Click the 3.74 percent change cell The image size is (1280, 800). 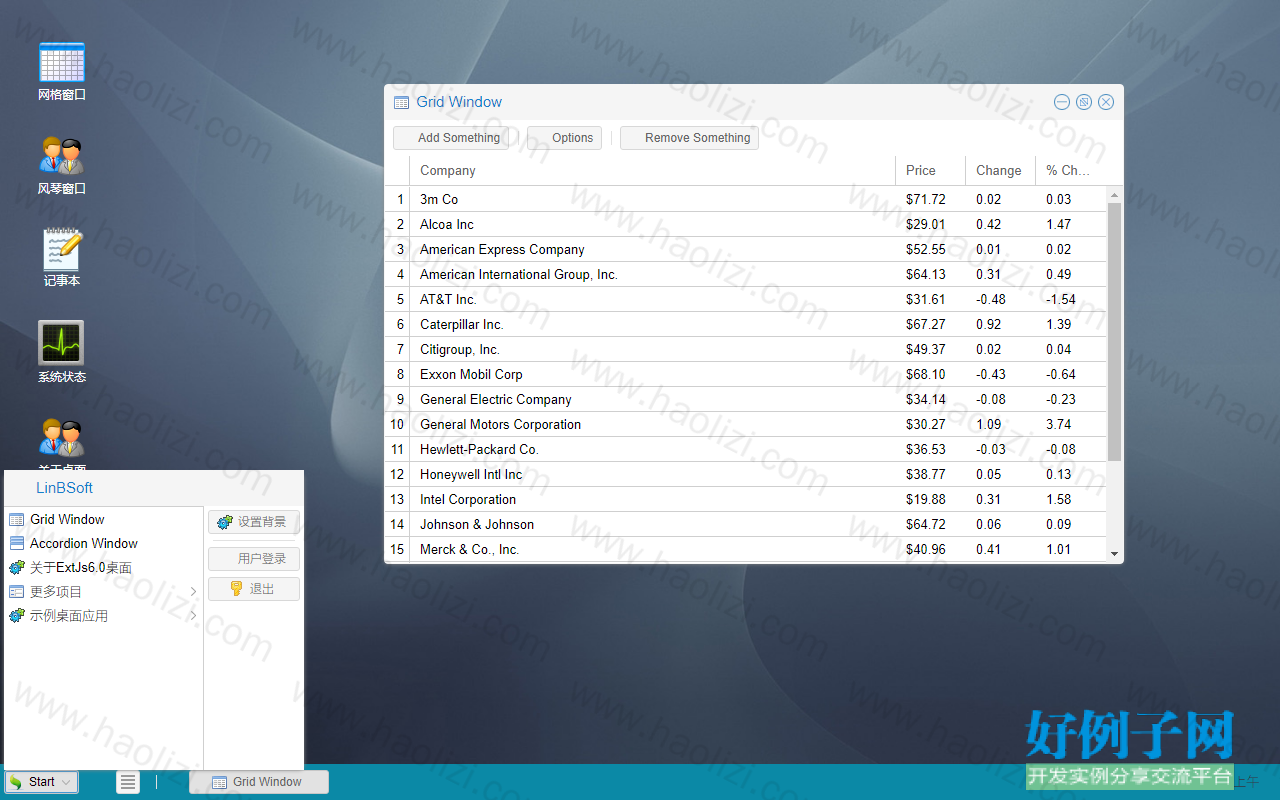point(1071,424)
